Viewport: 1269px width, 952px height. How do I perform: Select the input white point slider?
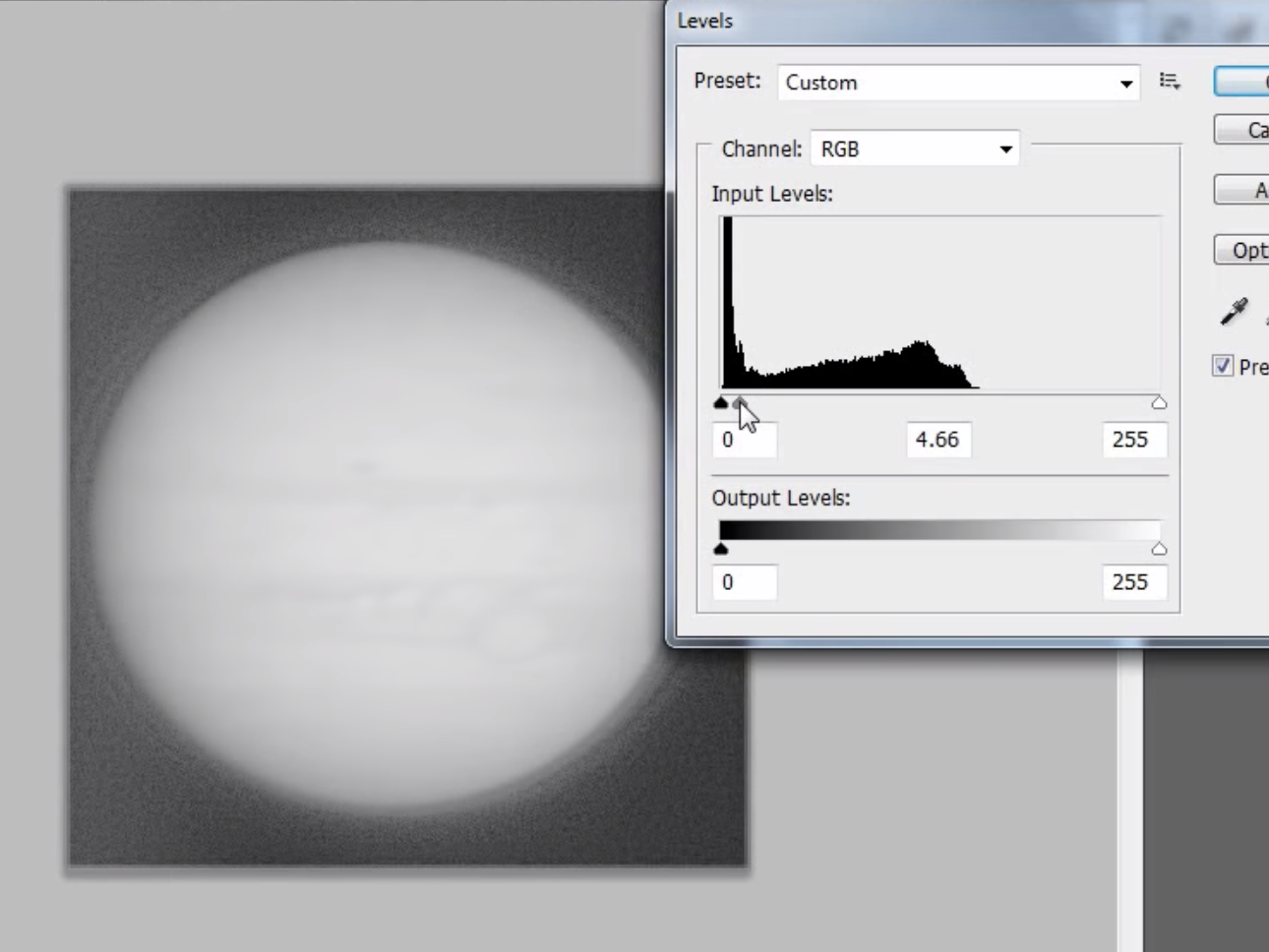coord(1159,403)
